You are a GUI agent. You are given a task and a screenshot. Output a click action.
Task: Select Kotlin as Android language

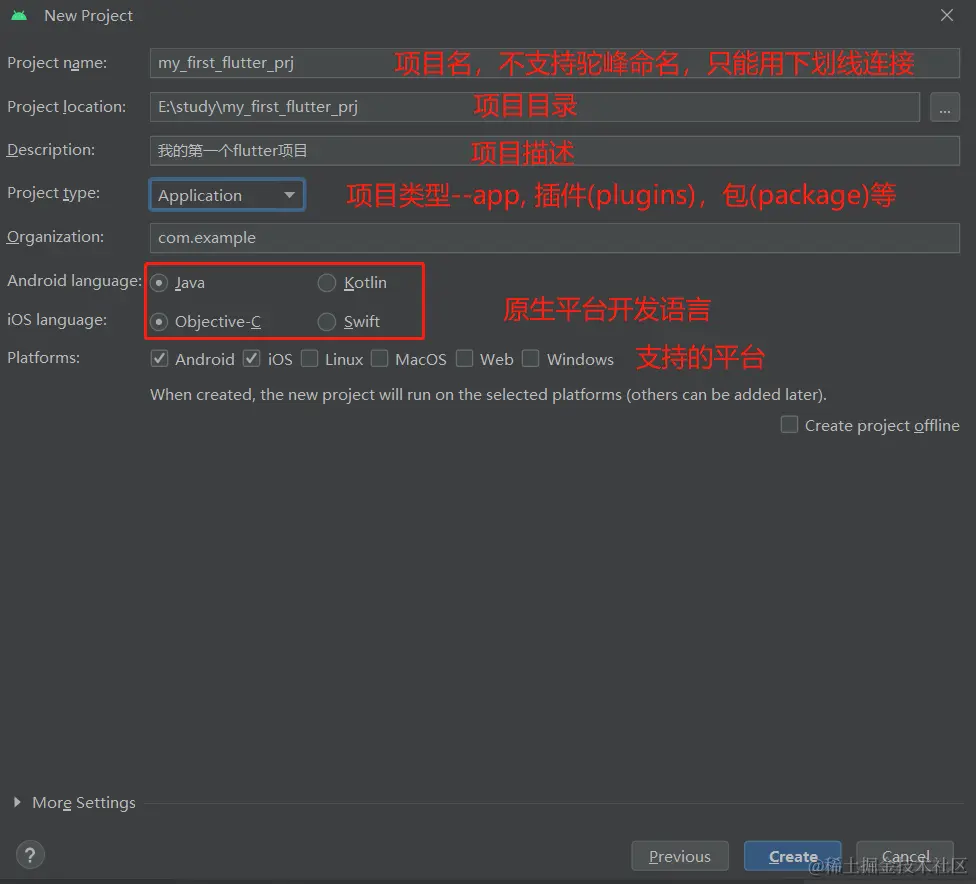(x=326, y=283)
